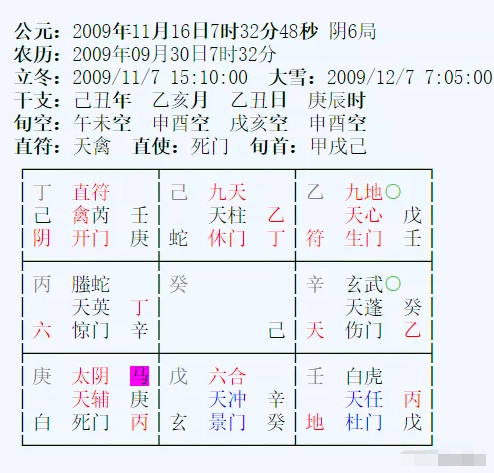Click the 惊门 gate

pyautogui.click(x=91, y=330)
